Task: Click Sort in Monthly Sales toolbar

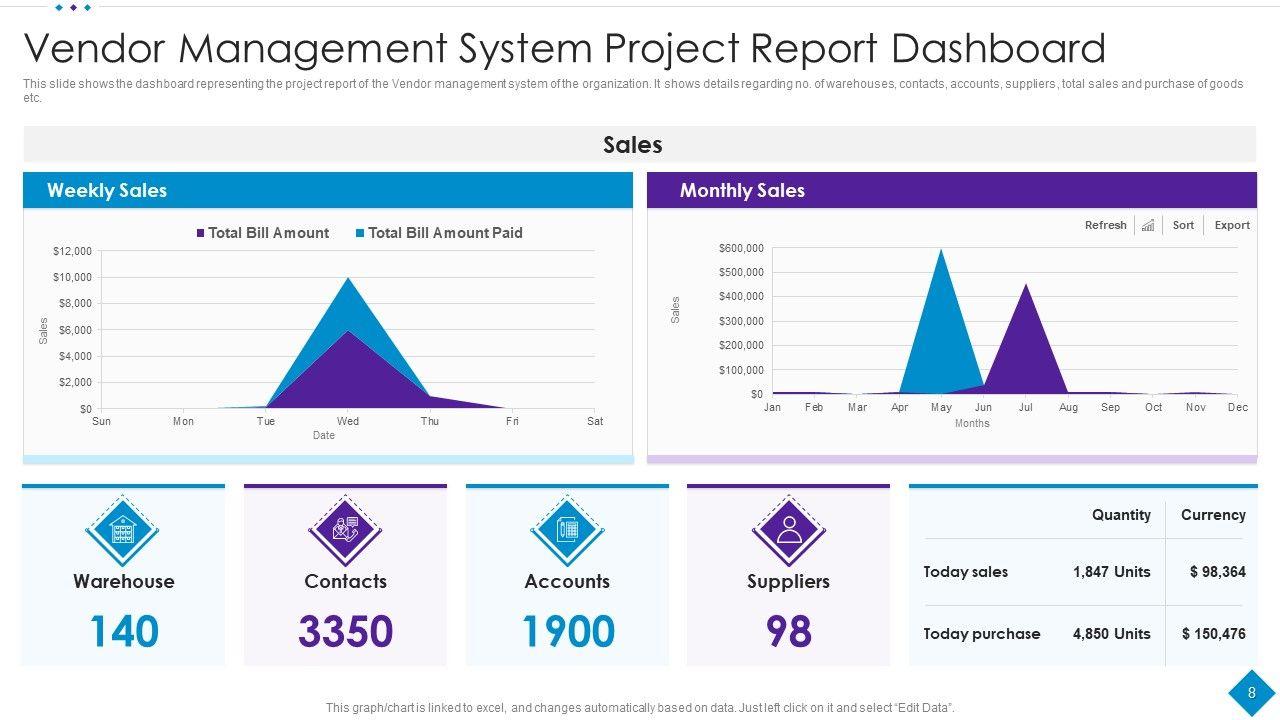Action: [1183, 226]
